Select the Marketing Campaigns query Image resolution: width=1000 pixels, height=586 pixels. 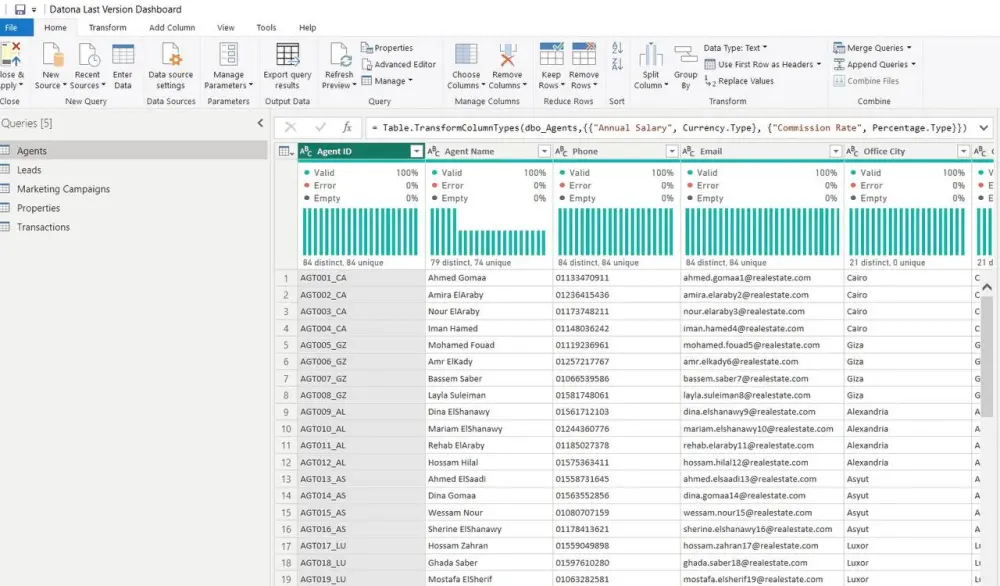pos(133,189)
